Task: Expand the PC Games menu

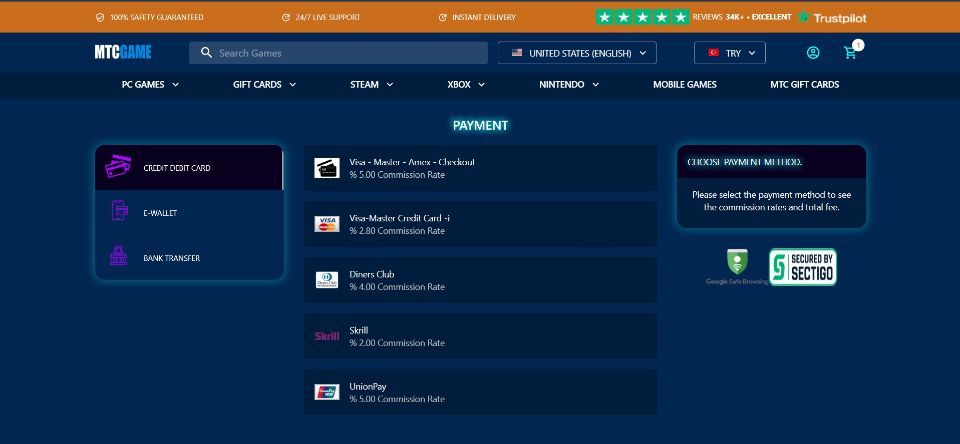Action: coord(151,85)
